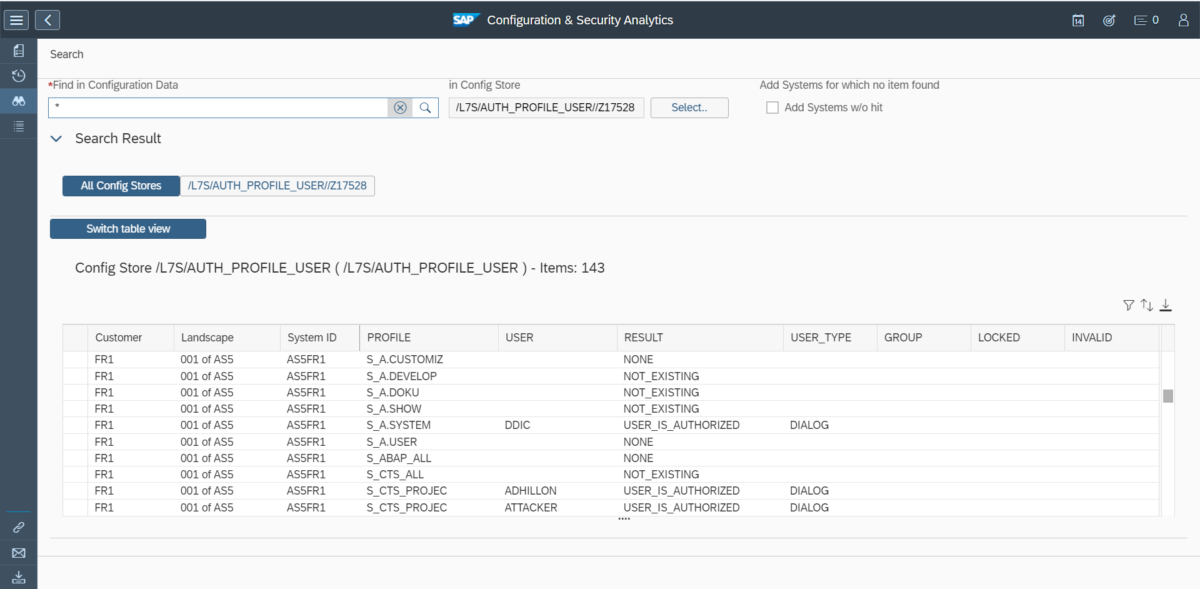
Task: Open the calendar icon in the header
Action: (x=1077, y=19)
